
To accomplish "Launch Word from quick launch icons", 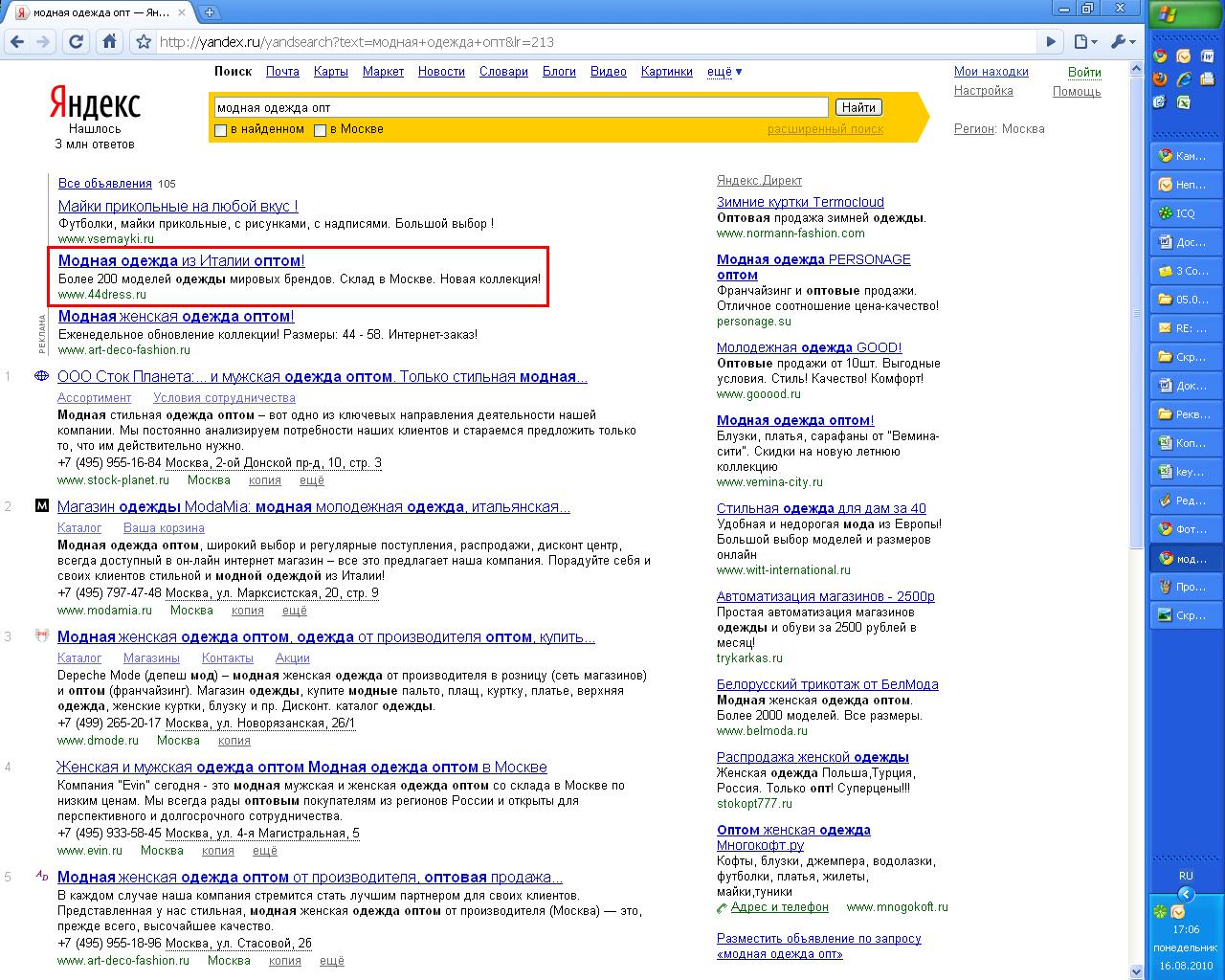I will click(x=1206, y=56).
